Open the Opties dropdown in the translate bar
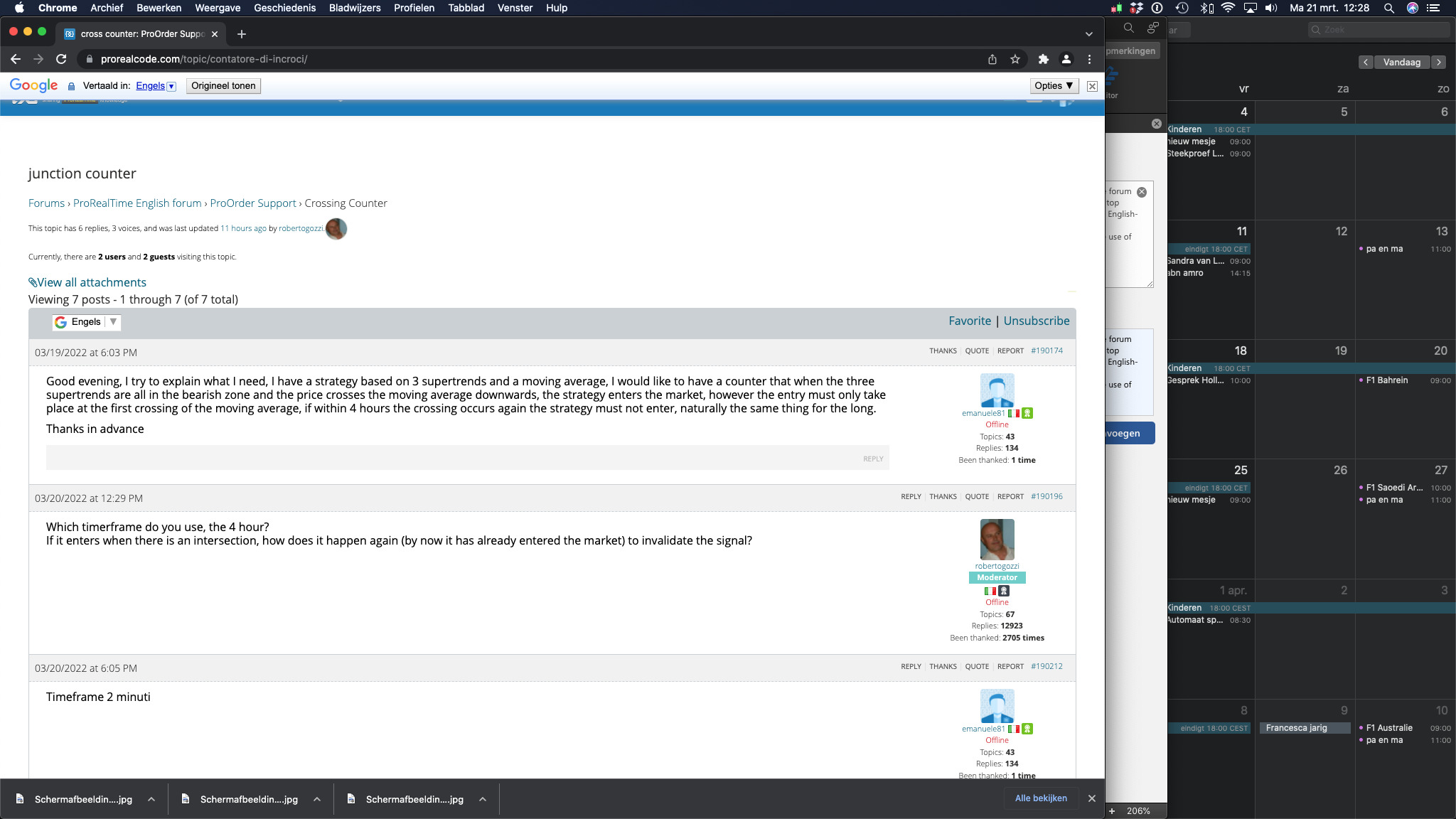Image resolution: width=1456 pixels, height=819 pixels. coord(1054,86)
